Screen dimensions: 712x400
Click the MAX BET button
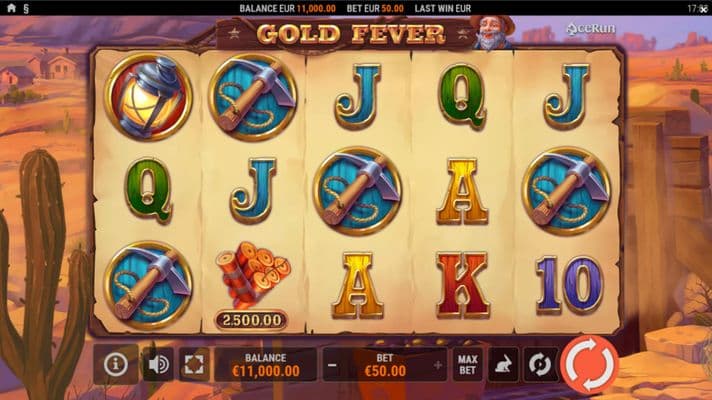click(467, 365)
